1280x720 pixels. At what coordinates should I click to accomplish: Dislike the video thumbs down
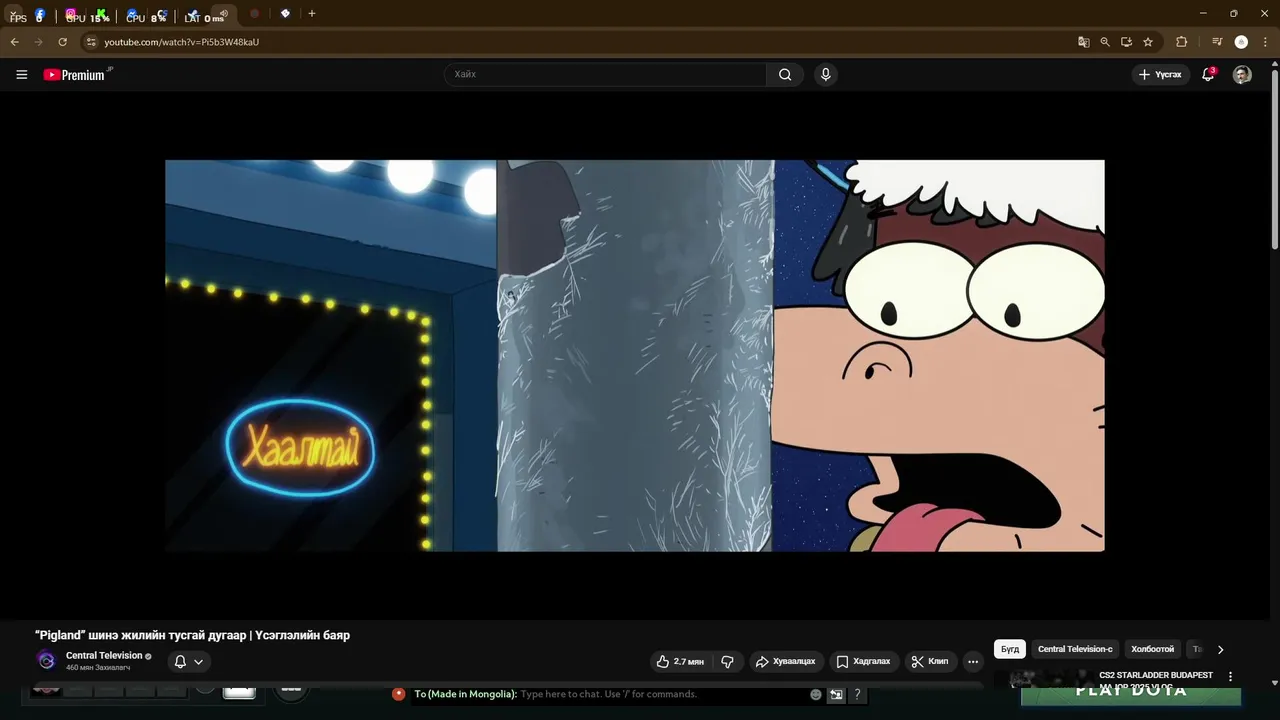click(x=727, y=661)
